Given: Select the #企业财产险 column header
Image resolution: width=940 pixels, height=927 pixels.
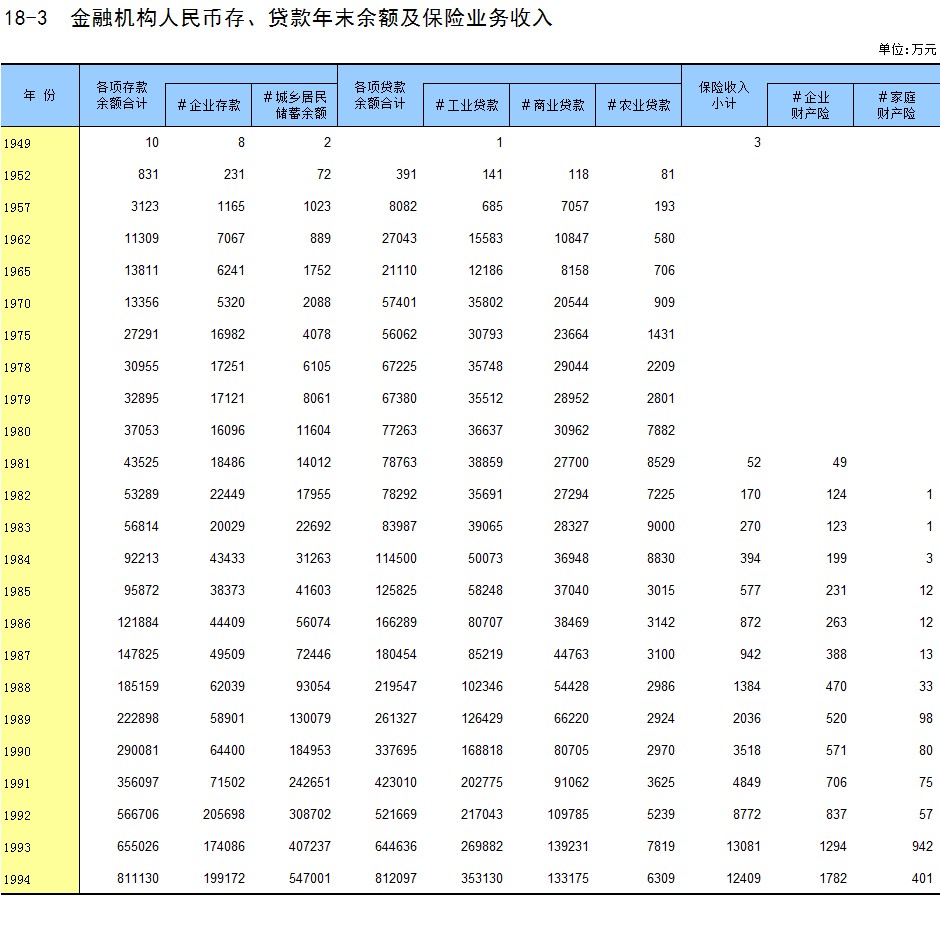Looking at the screenshot, I should click(x=810, y=105).
